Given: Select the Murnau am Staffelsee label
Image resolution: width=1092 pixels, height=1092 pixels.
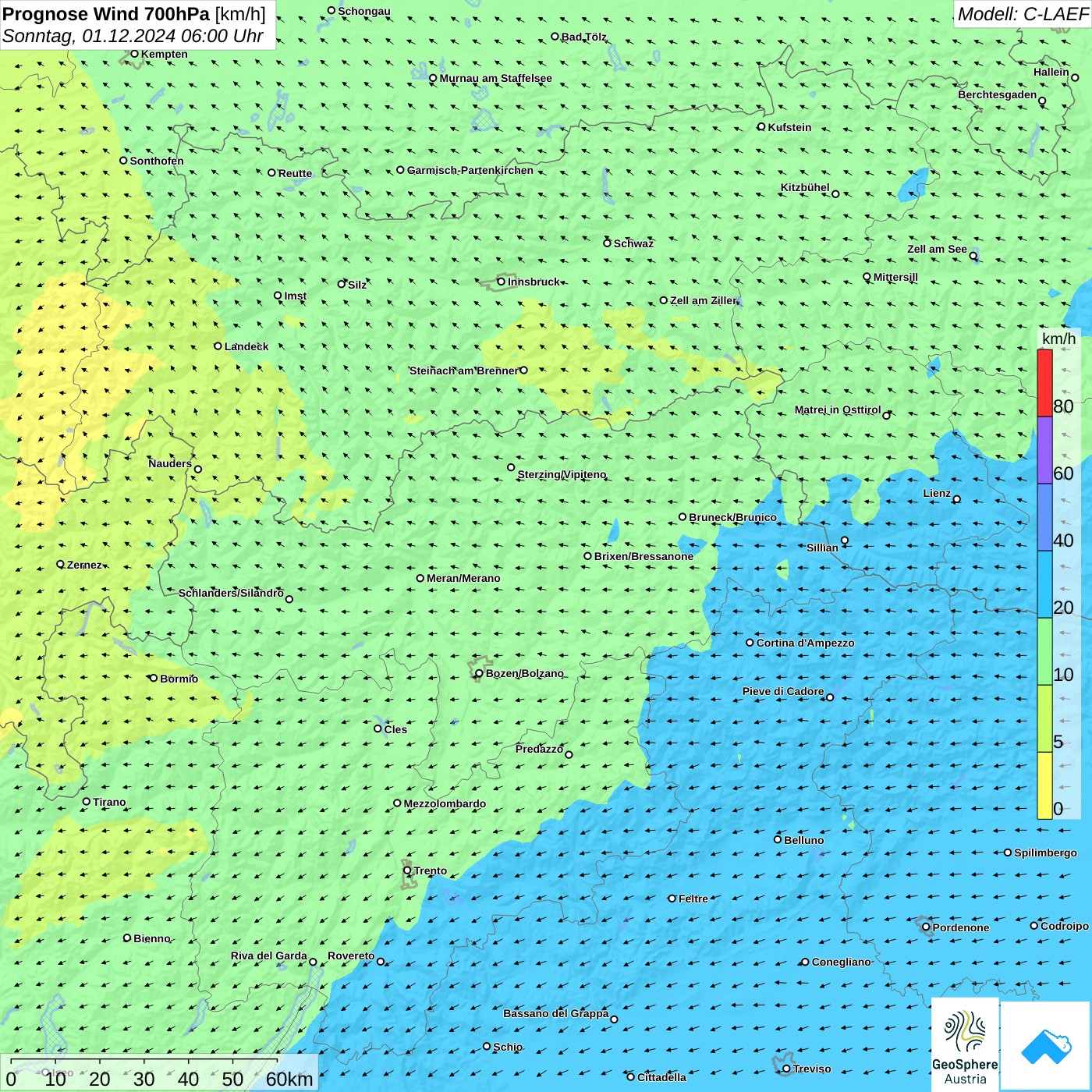Looking at the screenshot, I should 495,78.
